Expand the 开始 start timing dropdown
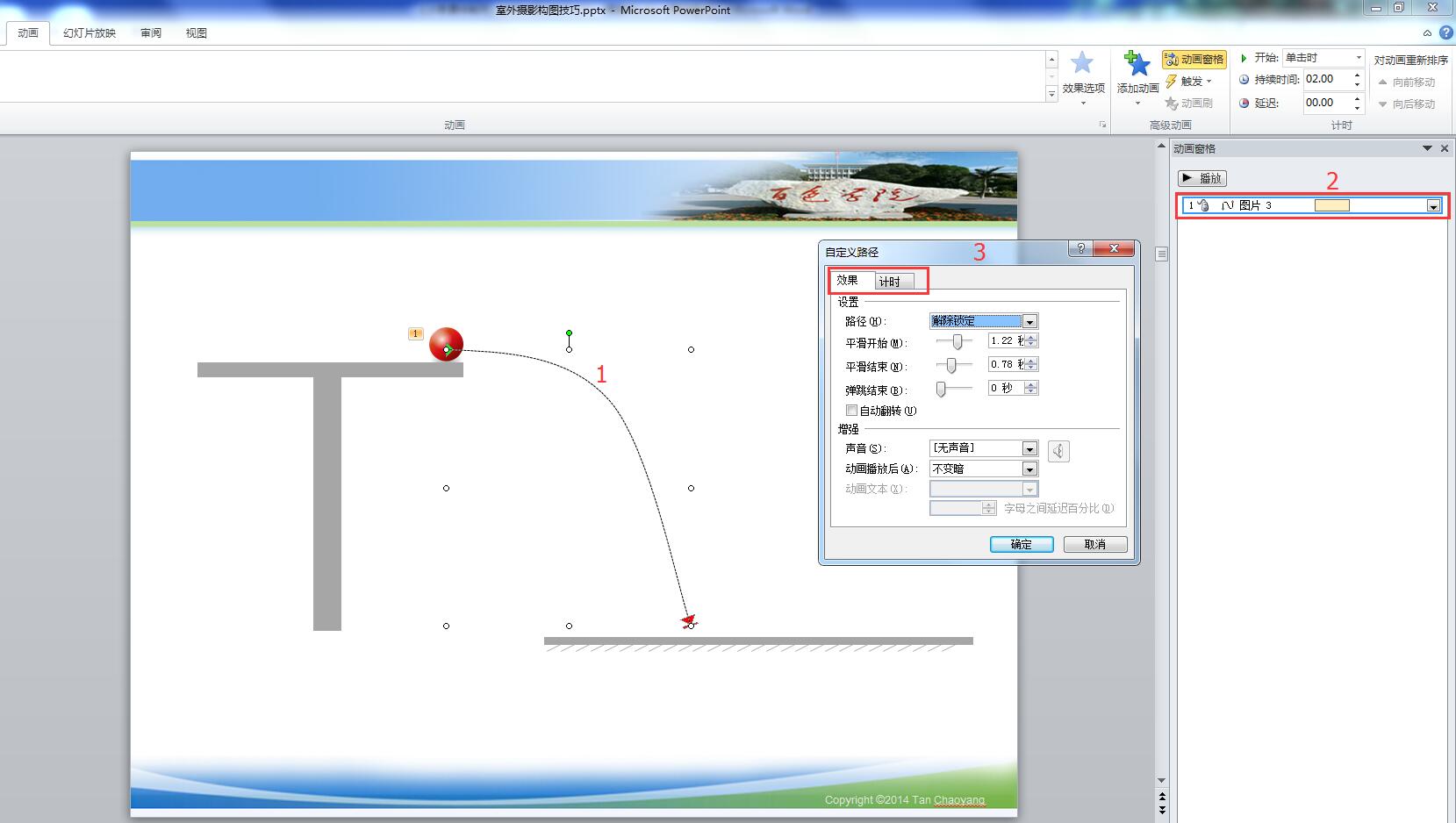The width and height of the screenshot is (1456, 823). (1359, 58)
